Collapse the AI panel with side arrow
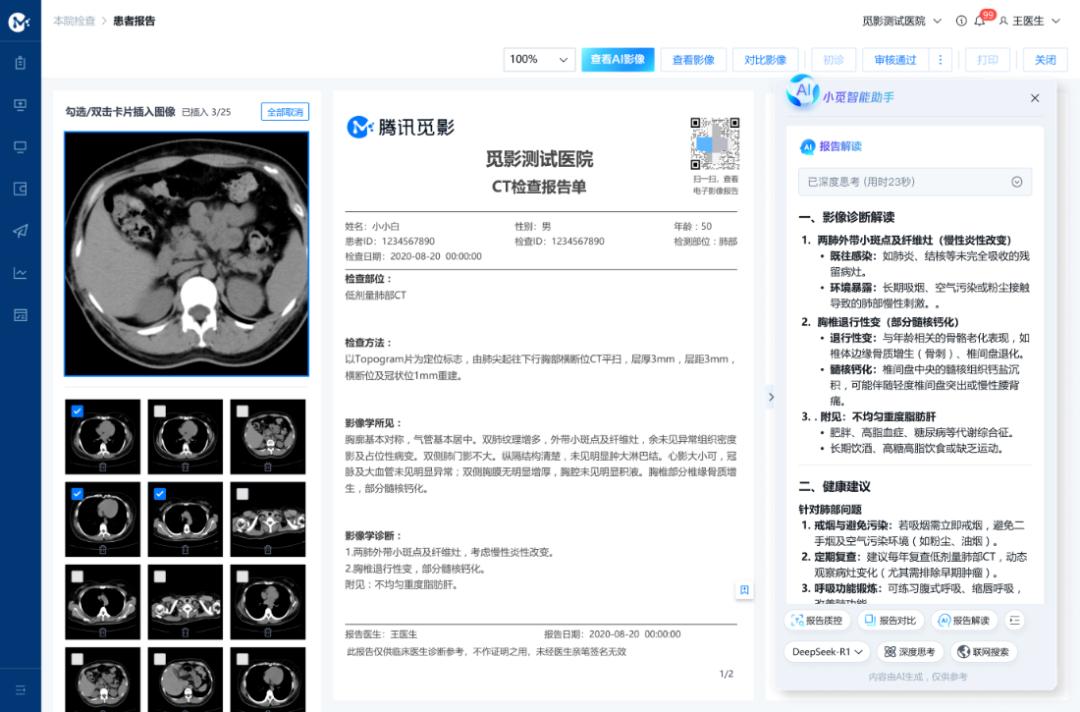Viewport: 1080px width, 712px height. point(771,397)
